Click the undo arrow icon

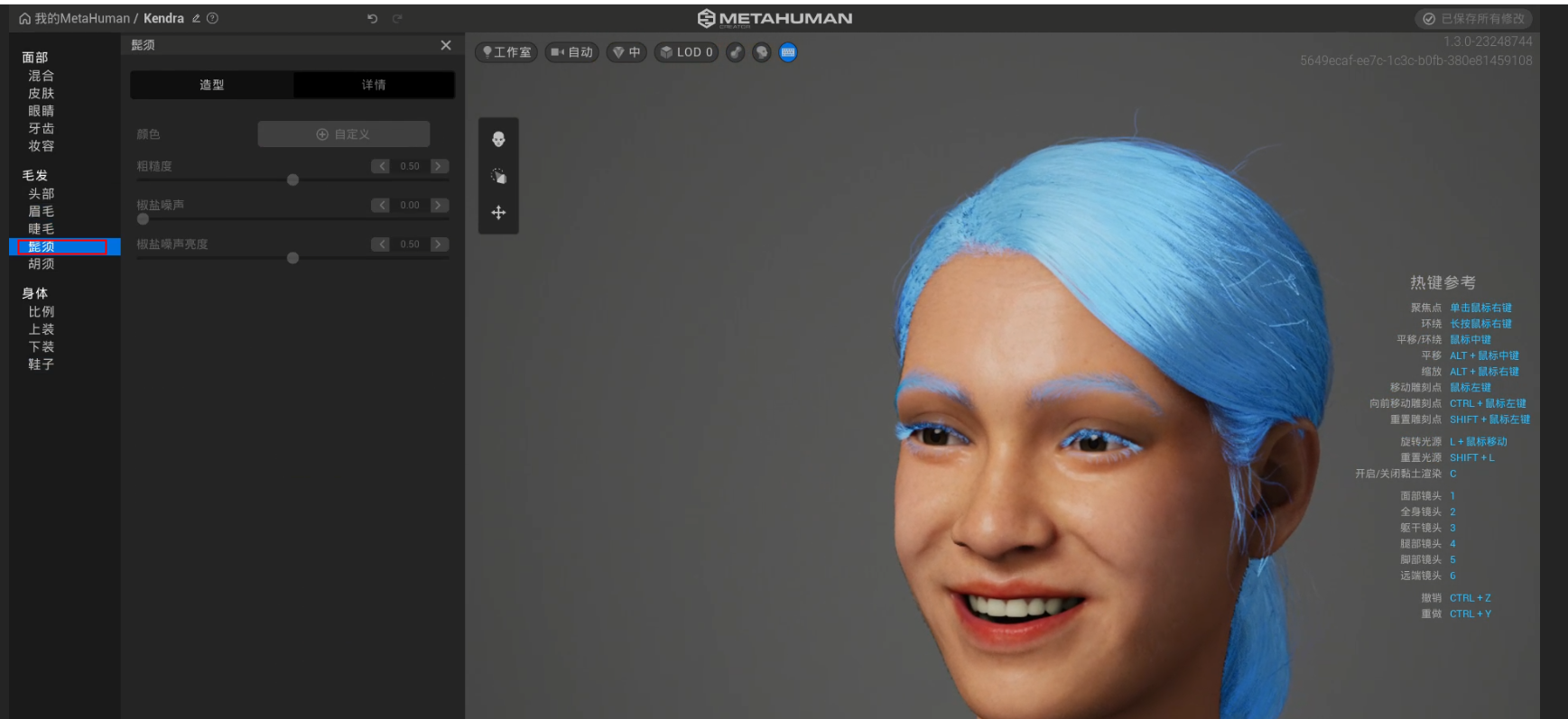tap(373, 18)
